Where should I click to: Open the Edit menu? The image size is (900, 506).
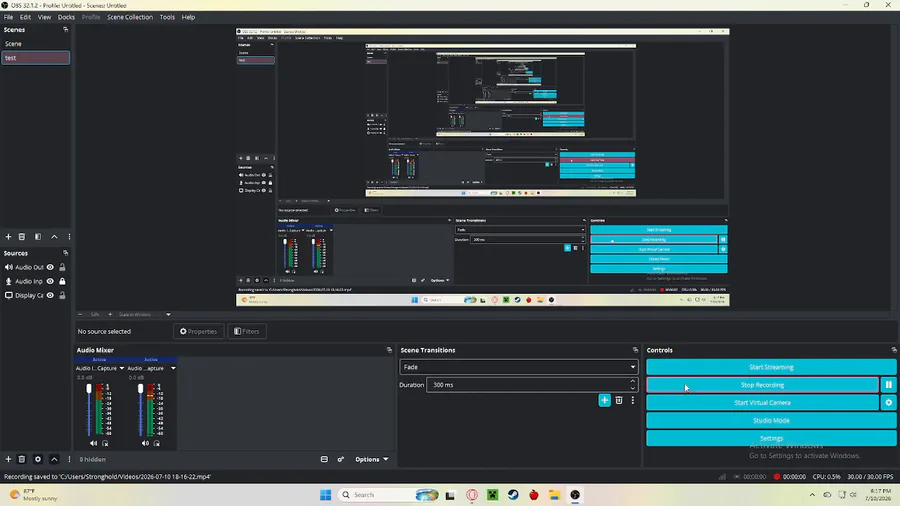25,17
